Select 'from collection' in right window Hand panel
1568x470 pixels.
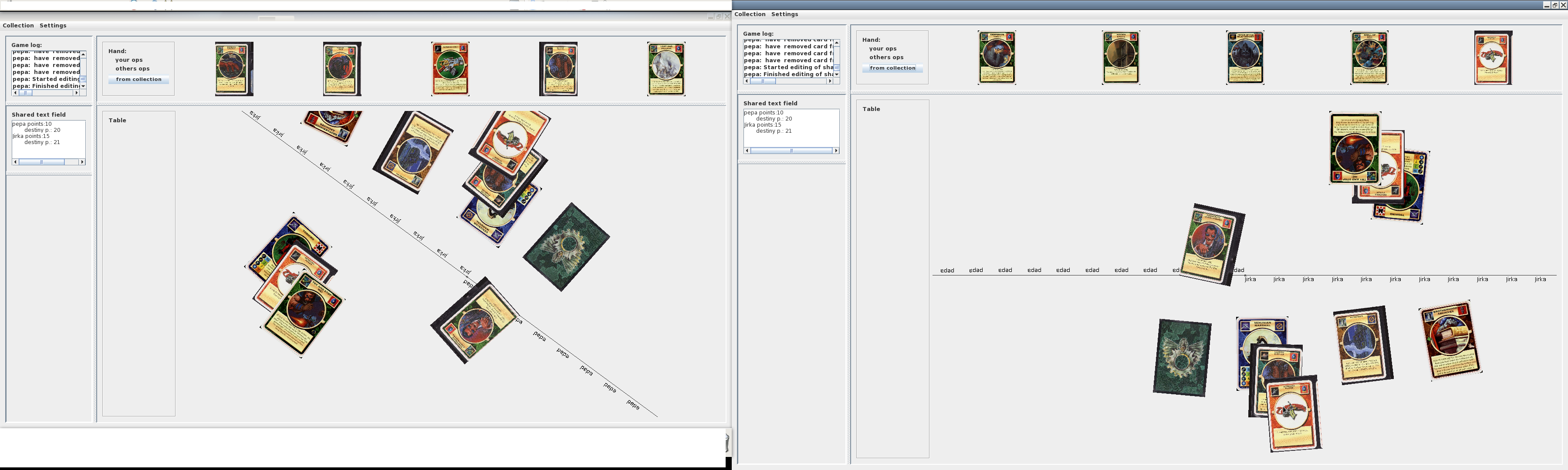[x=892, y=68]
